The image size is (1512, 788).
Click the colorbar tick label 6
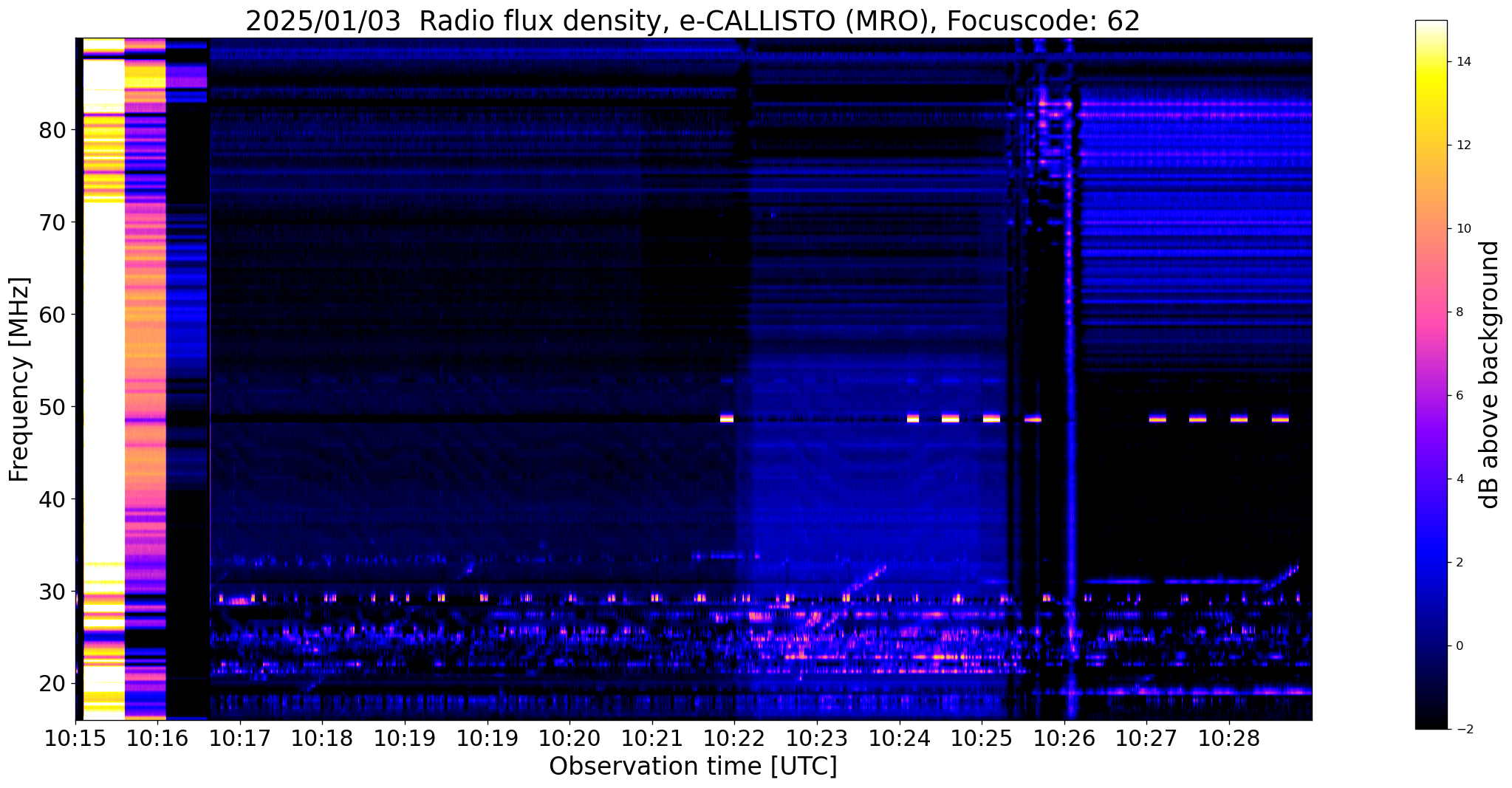(x=1460, y=396)
